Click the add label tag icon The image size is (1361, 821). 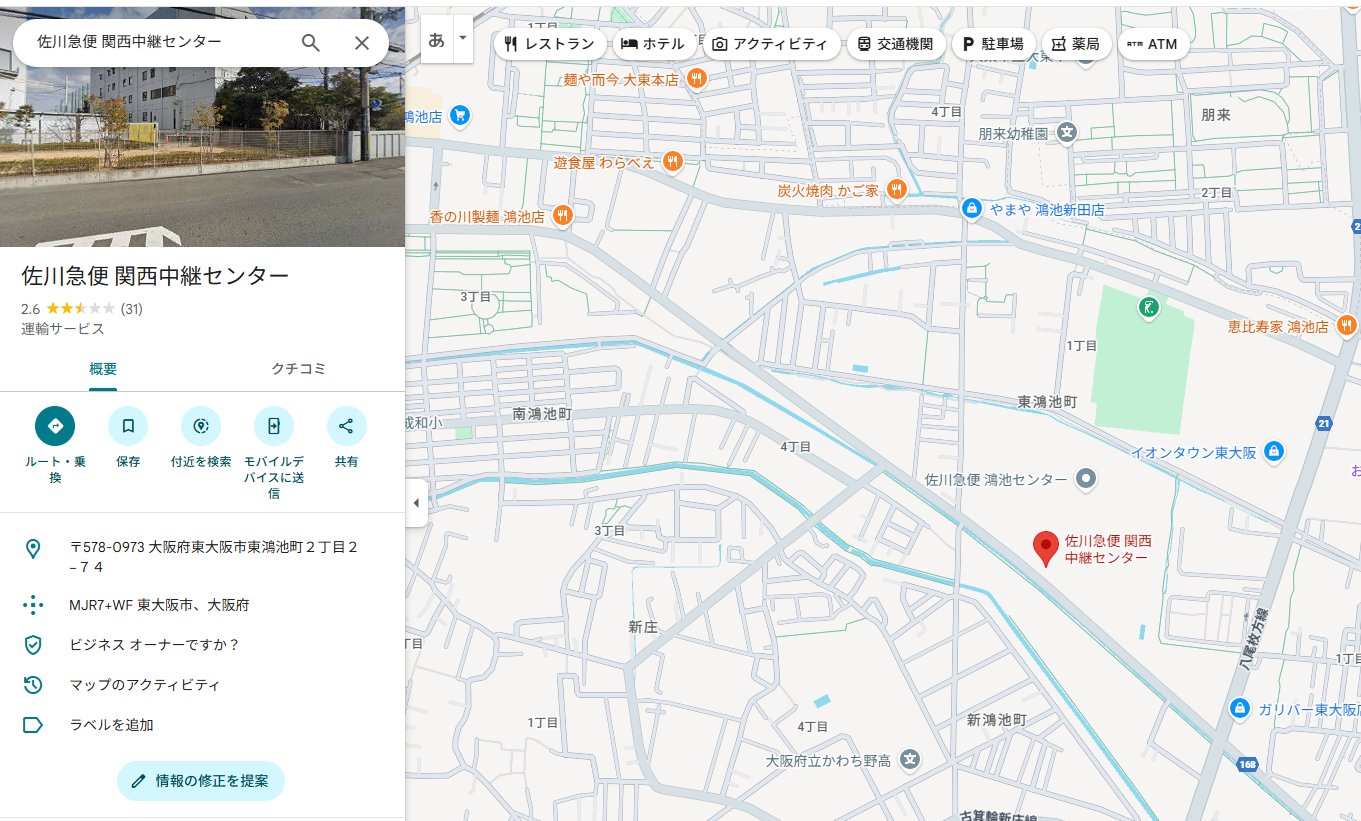point(33,725)
